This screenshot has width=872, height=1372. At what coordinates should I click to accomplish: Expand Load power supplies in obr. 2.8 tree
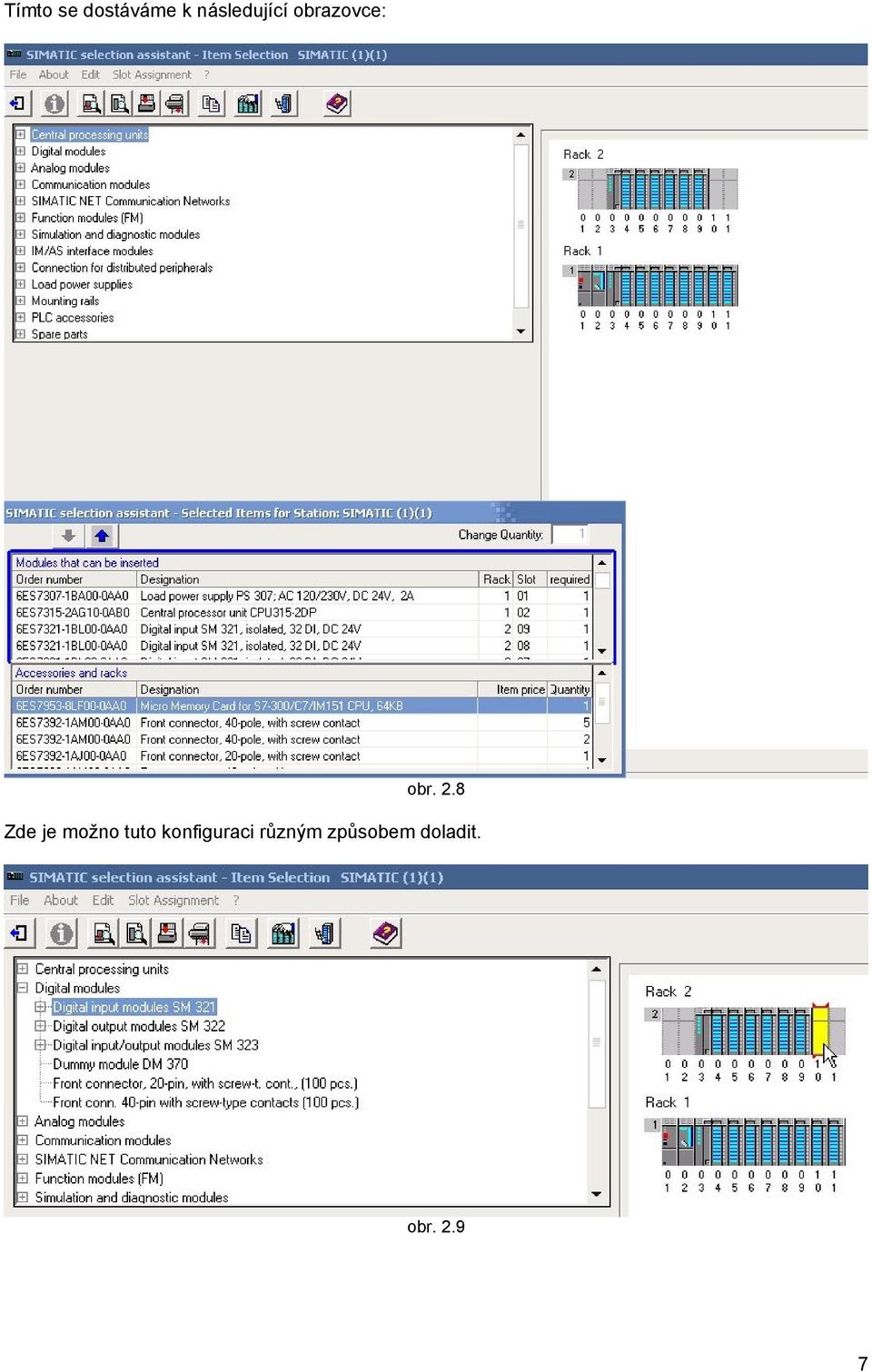[x=21, y=284]
